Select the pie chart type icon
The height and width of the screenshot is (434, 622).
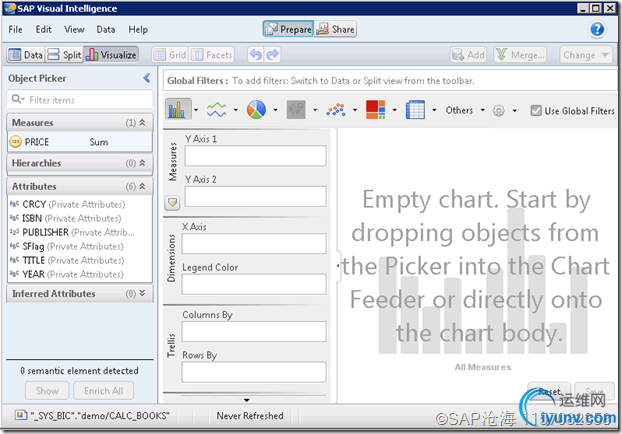tap(256, 110)
